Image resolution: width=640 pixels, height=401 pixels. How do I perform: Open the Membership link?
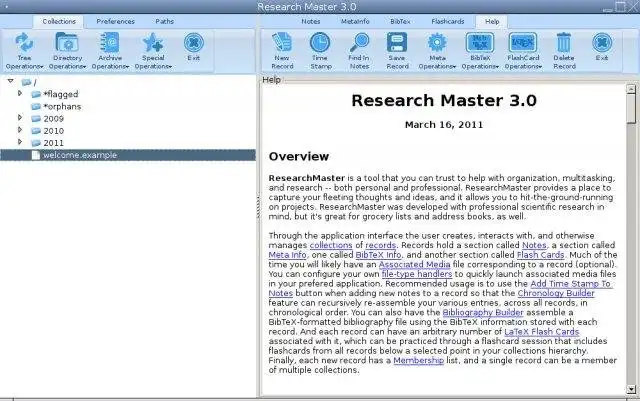tap(418, 361)
